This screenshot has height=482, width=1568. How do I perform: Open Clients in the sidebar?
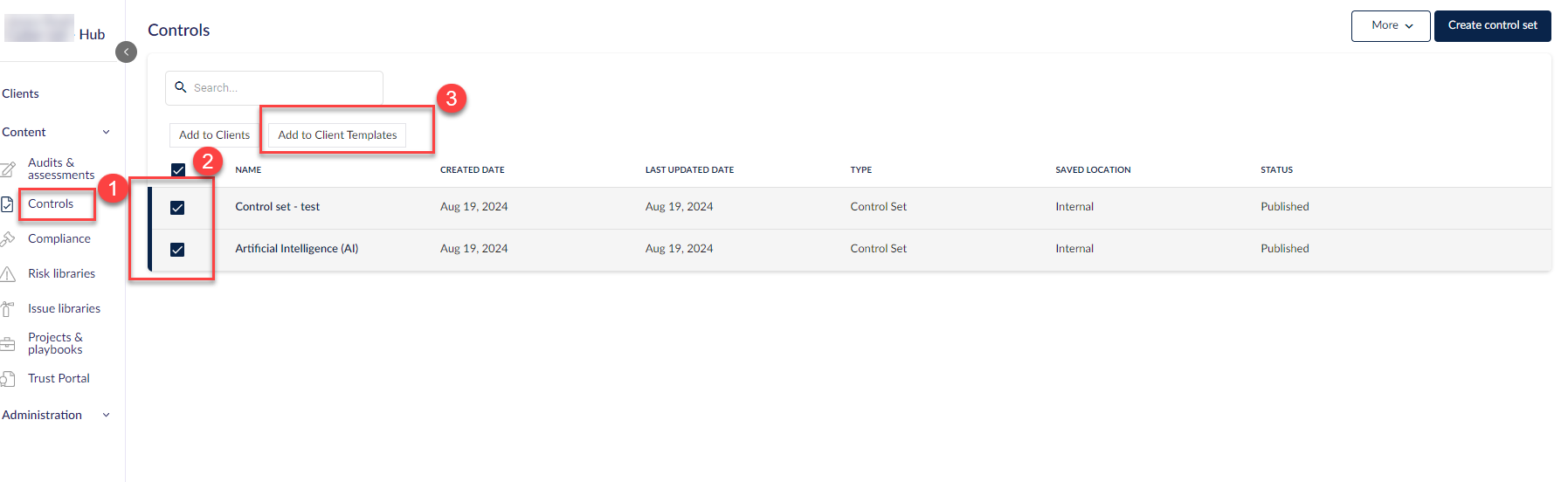(20, 93)
